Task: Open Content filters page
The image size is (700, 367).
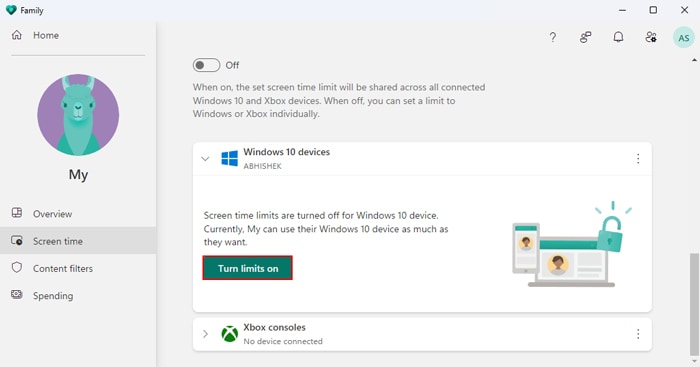Action: 78,268
